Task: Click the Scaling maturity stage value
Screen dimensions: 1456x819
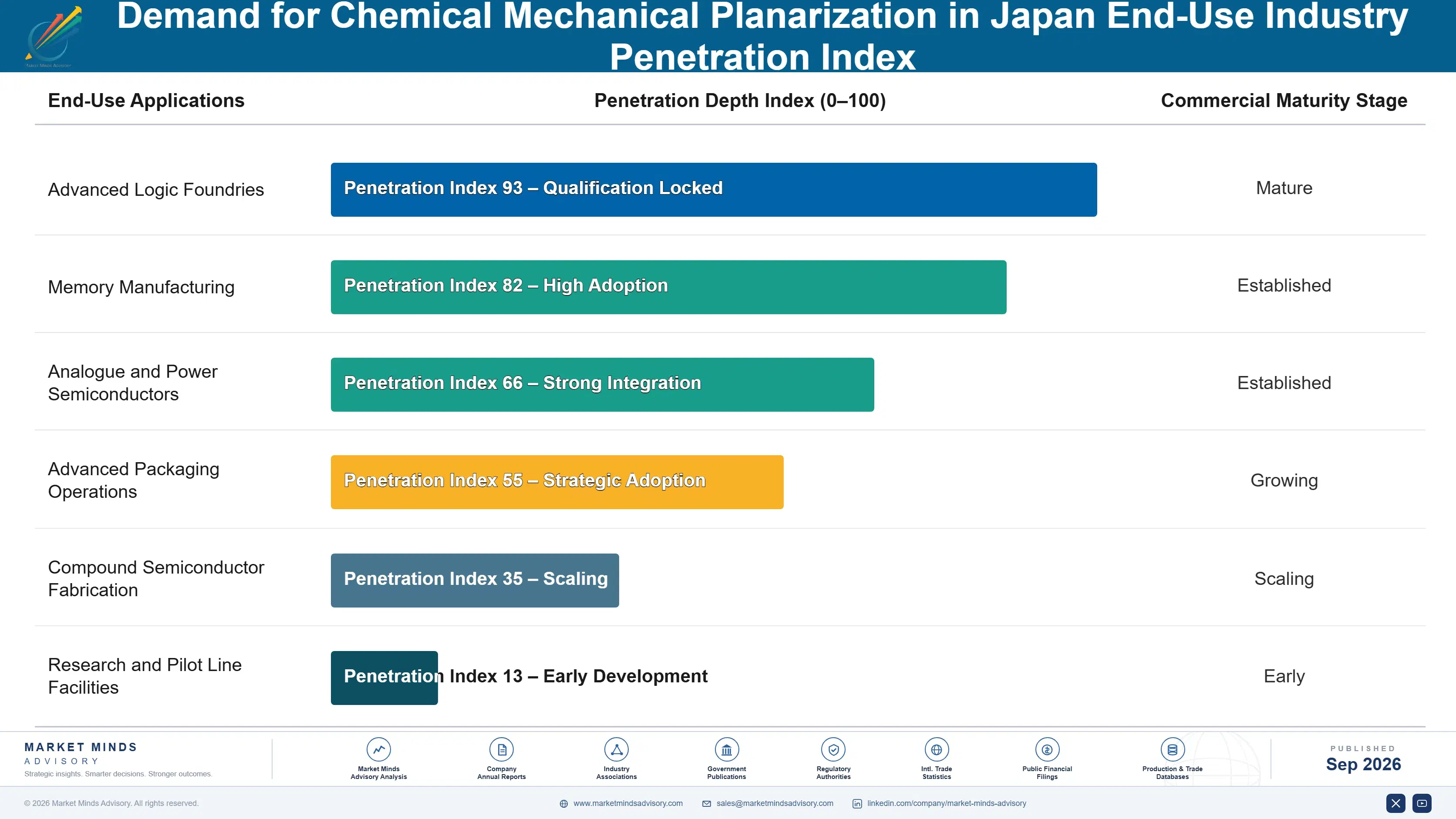Action: coord(1284,579)
